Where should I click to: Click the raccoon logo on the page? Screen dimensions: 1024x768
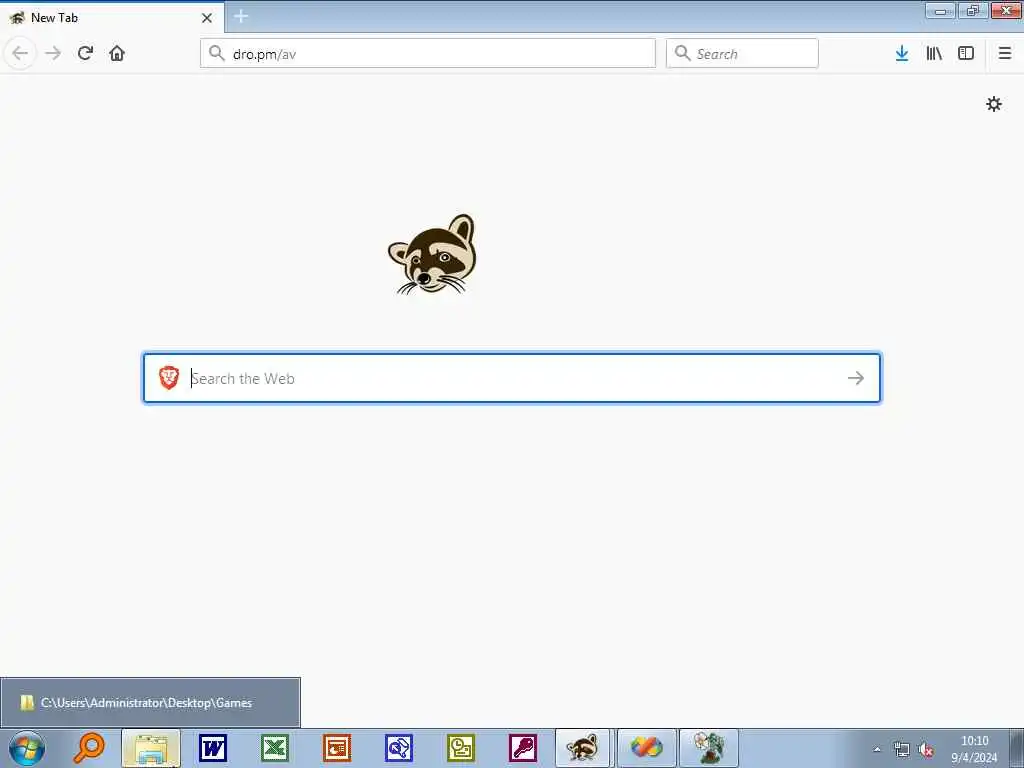click(432, 254)
